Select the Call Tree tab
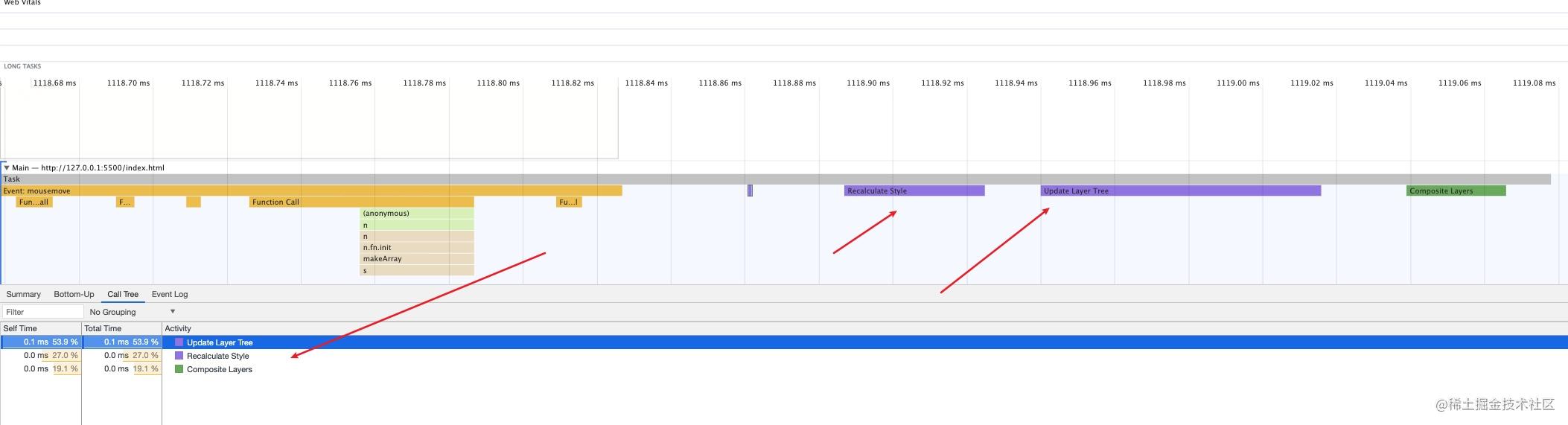The image size is (1568, 425). [x=123, y=294]
